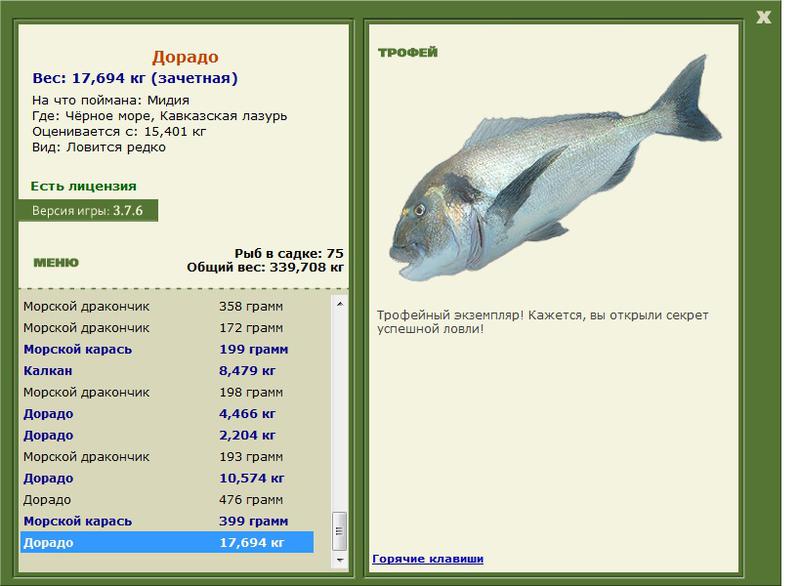The height and width of the screenshot is (586, 800).
Task: Click the ТРОФЕЙ label
Action: (x=408, y=52)
